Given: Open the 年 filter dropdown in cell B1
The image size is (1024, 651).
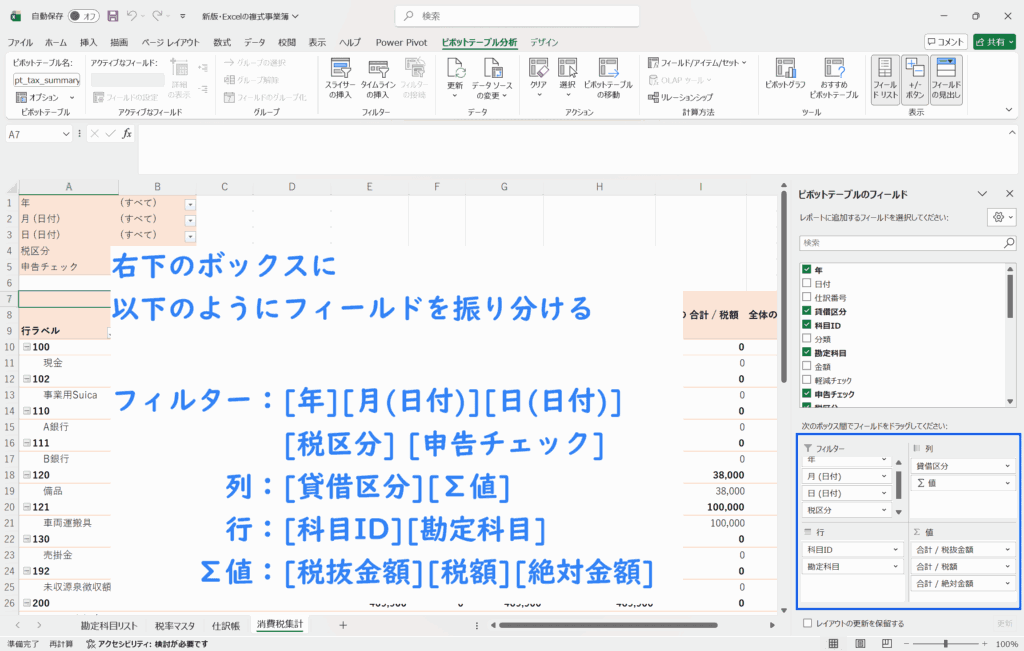Looking at the screenshot, I should coord(190,203).
